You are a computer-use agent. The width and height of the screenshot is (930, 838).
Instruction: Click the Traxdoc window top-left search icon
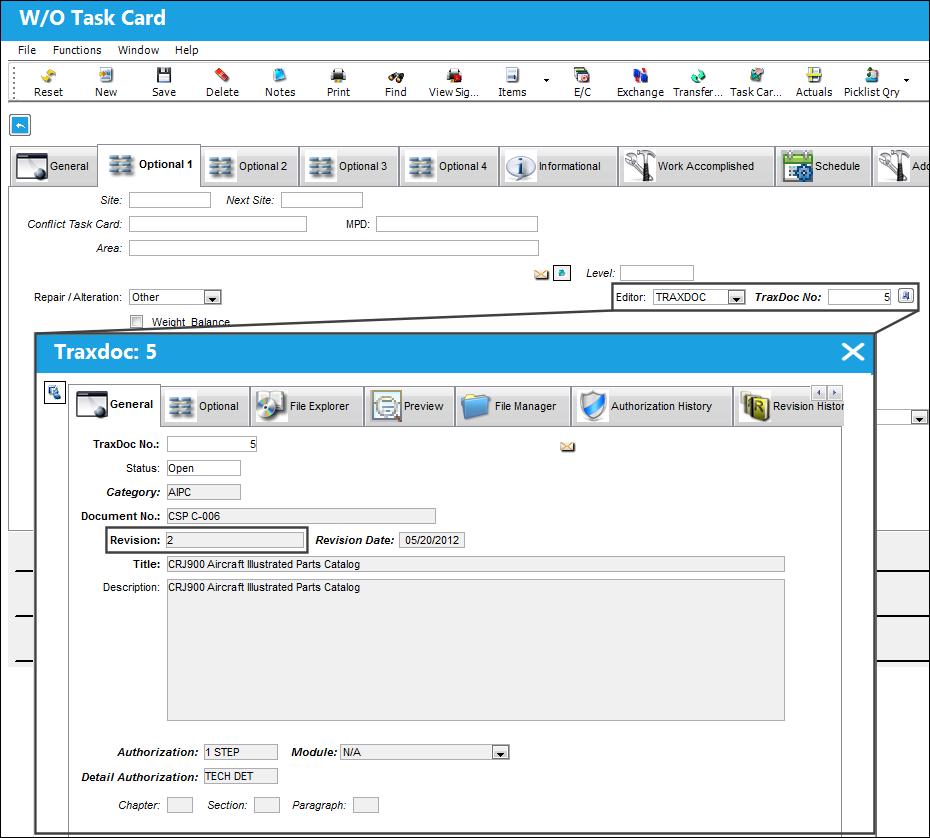pyautogui.click(x=55, y=392)
